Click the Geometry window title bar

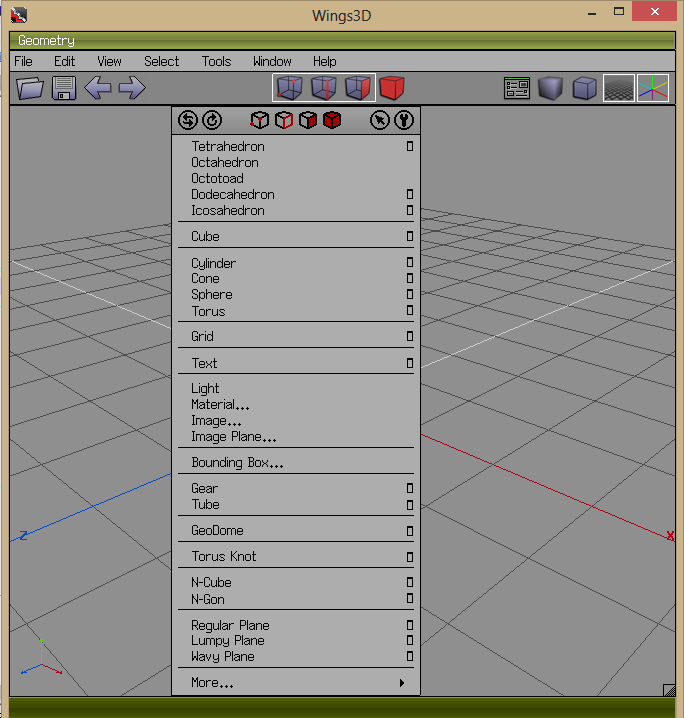(342, 40)
